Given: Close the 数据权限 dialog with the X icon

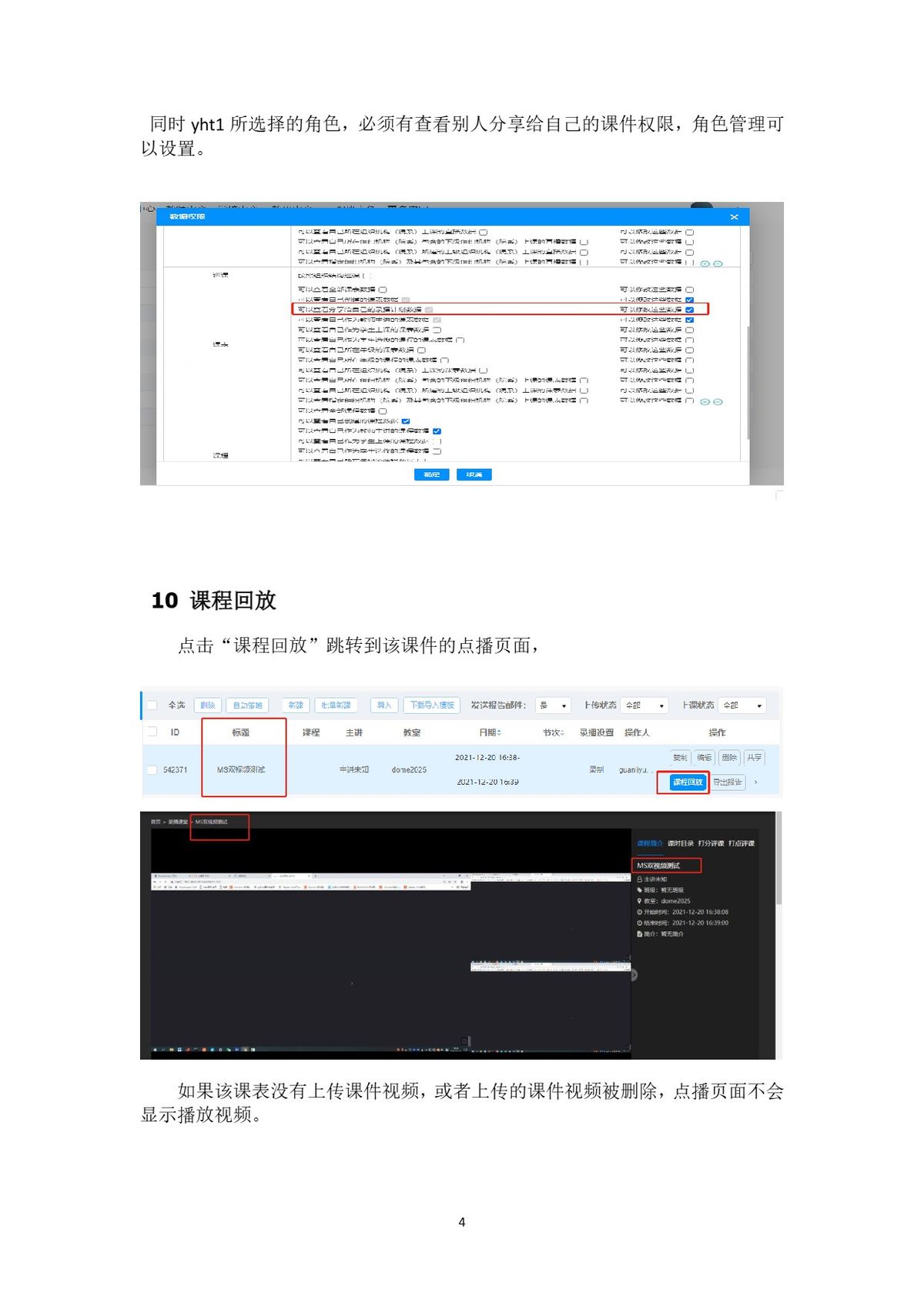Looking at the screenshot, I should point(734,217).
